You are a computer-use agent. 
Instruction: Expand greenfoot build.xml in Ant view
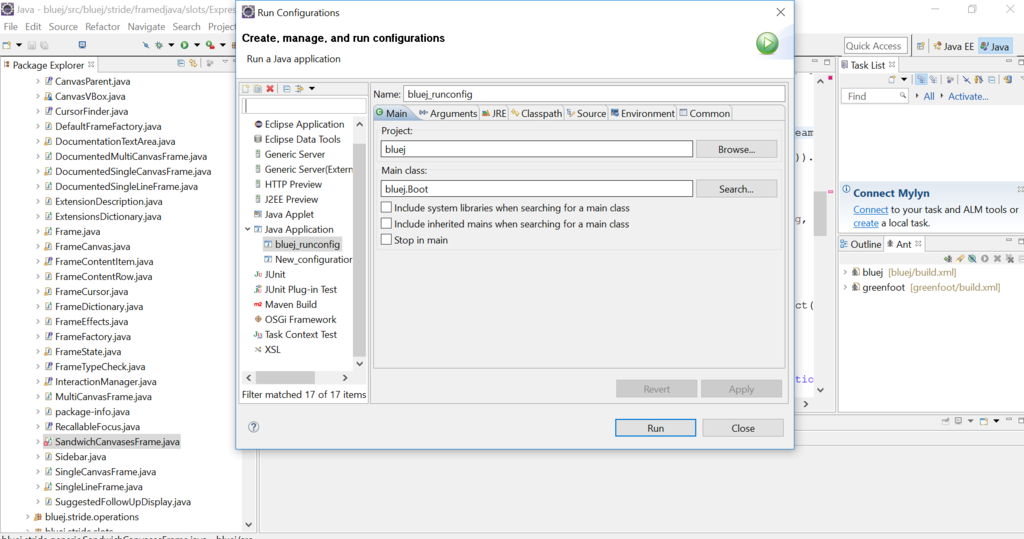[845, 287]
